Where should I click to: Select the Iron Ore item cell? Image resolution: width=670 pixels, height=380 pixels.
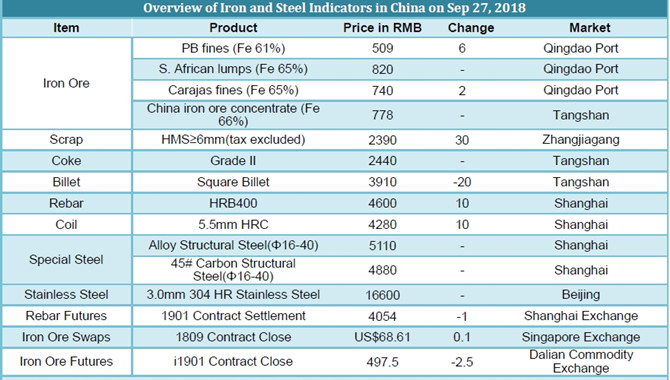66,83
